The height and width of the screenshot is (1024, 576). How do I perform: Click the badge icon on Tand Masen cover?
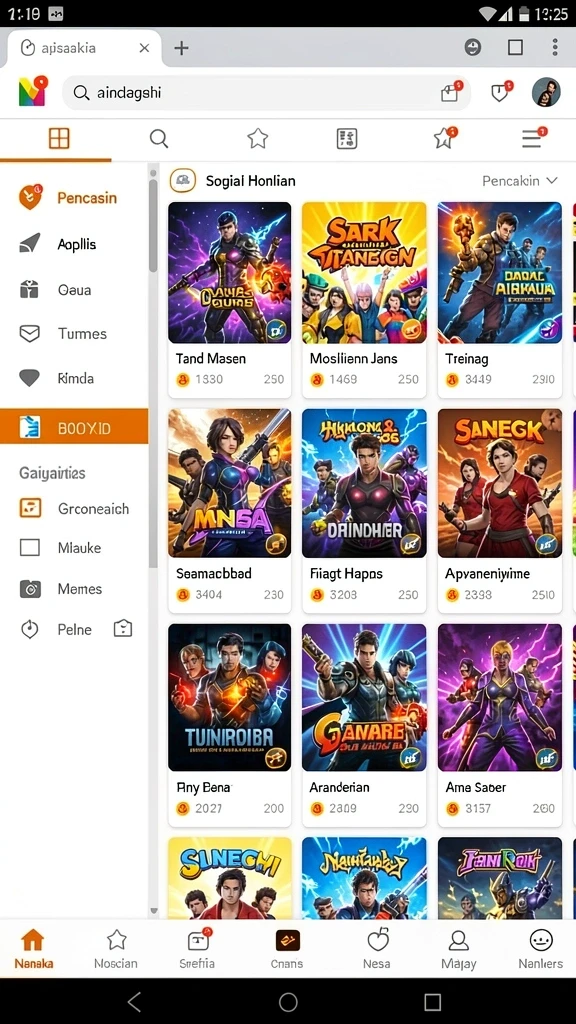[x=277, y=330]
